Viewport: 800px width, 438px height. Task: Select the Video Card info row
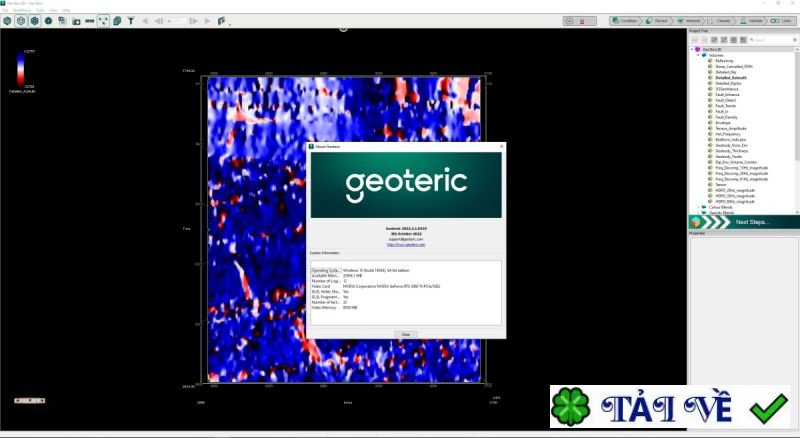pos(406,286)
